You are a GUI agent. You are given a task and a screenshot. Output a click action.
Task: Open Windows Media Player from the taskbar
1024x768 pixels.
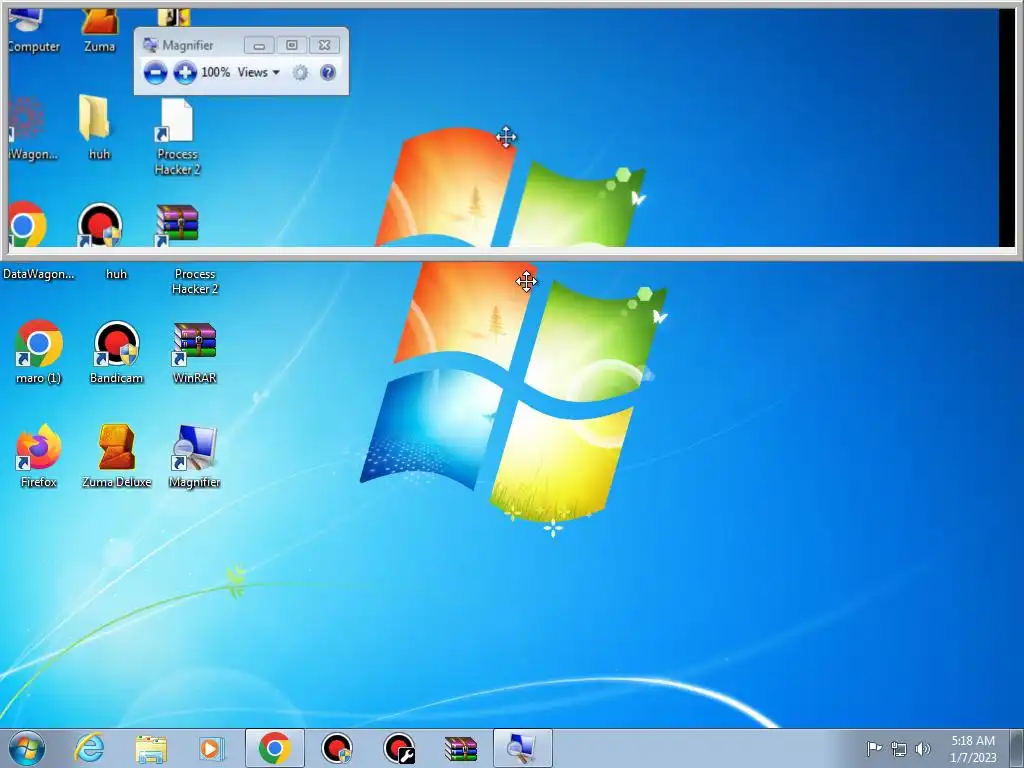pyautogui.click(x=212, y=748)
